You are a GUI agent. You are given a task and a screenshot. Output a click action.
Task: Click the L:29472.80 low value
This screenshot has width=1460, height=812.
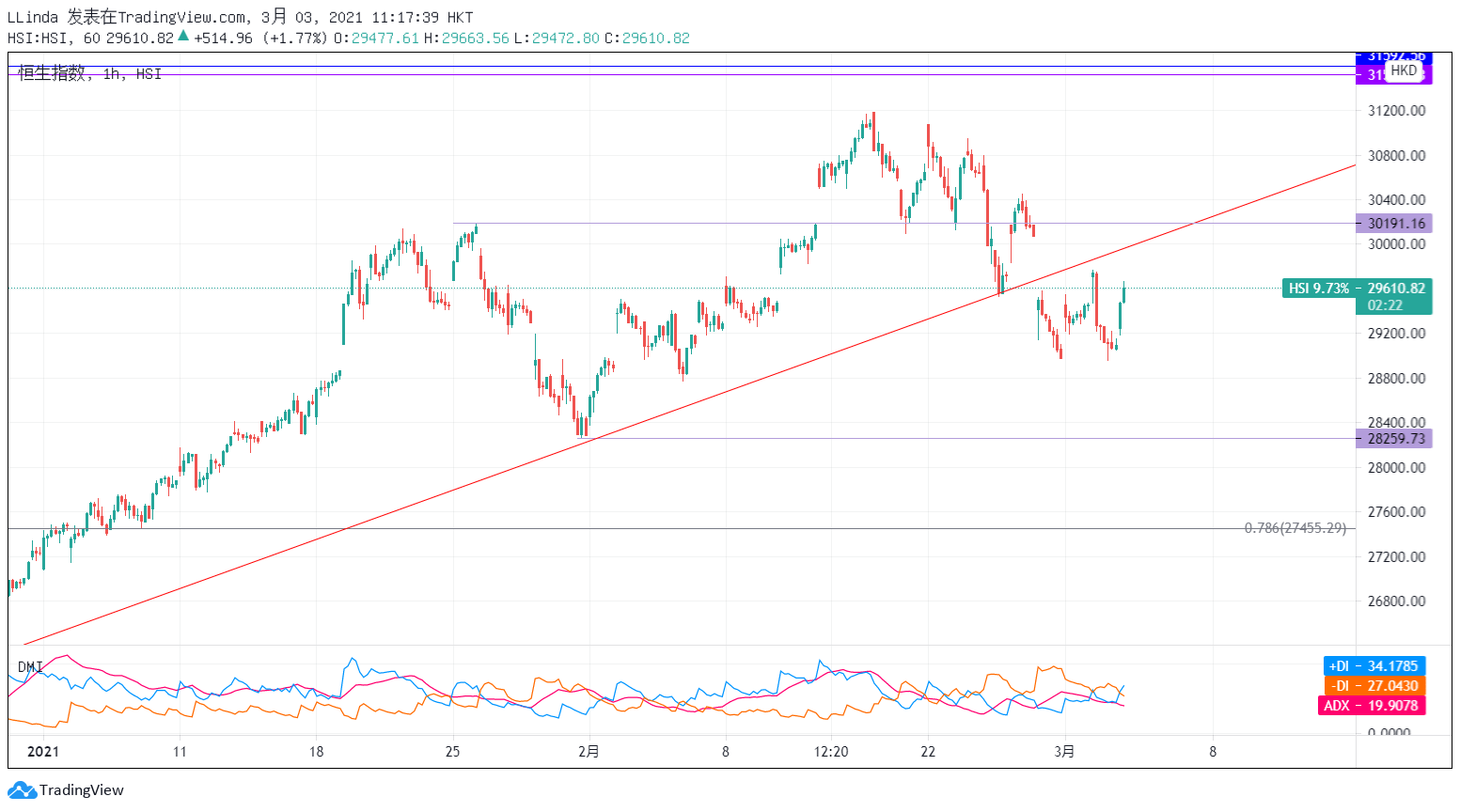[557, 38]
